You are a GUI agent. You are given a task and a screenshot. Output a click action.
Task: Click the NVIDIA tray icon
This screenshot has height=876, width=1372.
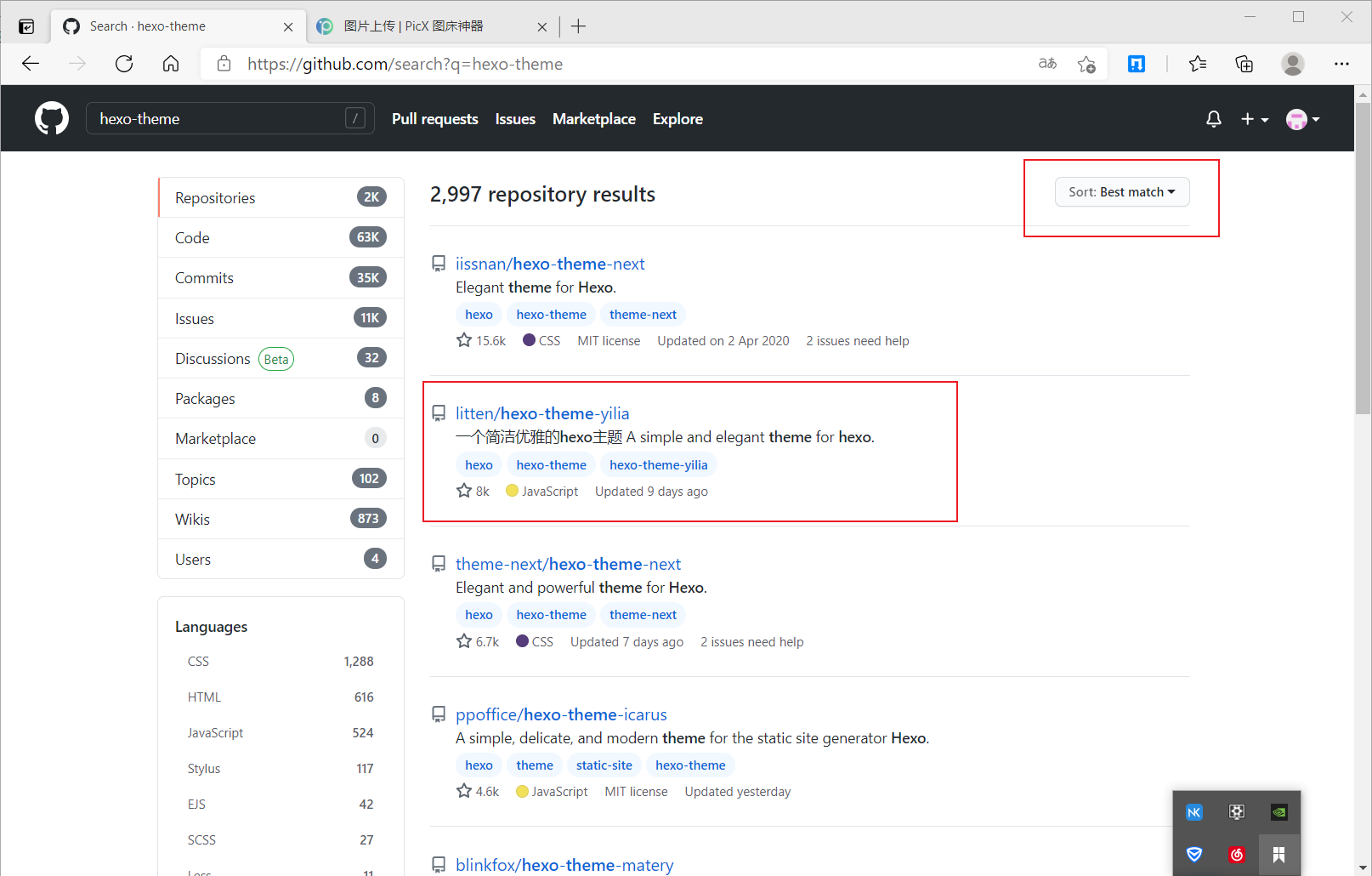click(1278, 812)
